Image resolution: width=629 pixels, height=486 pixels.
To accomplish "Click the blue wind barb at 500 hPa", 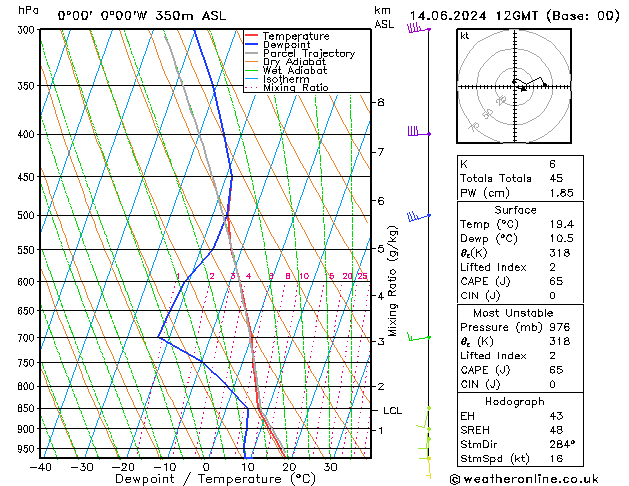I will (x=419, y=217).
